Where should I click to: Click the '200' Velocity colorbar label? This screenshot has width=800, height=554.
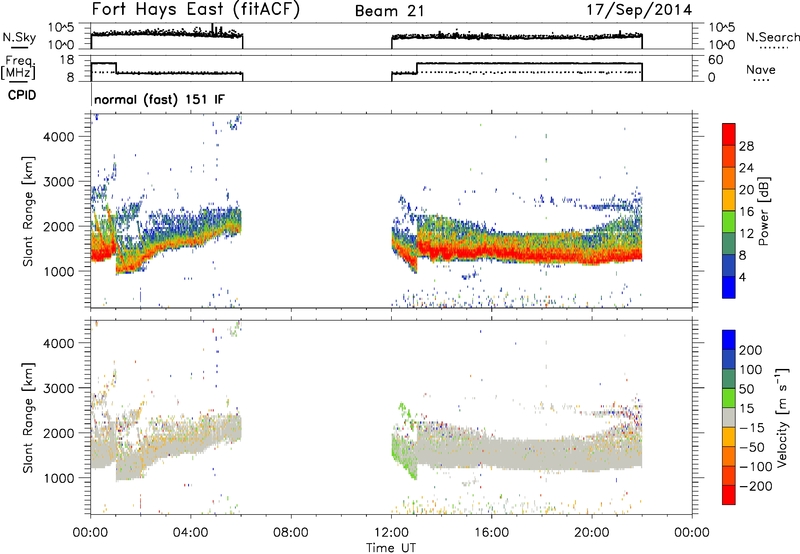click(751, 350)
